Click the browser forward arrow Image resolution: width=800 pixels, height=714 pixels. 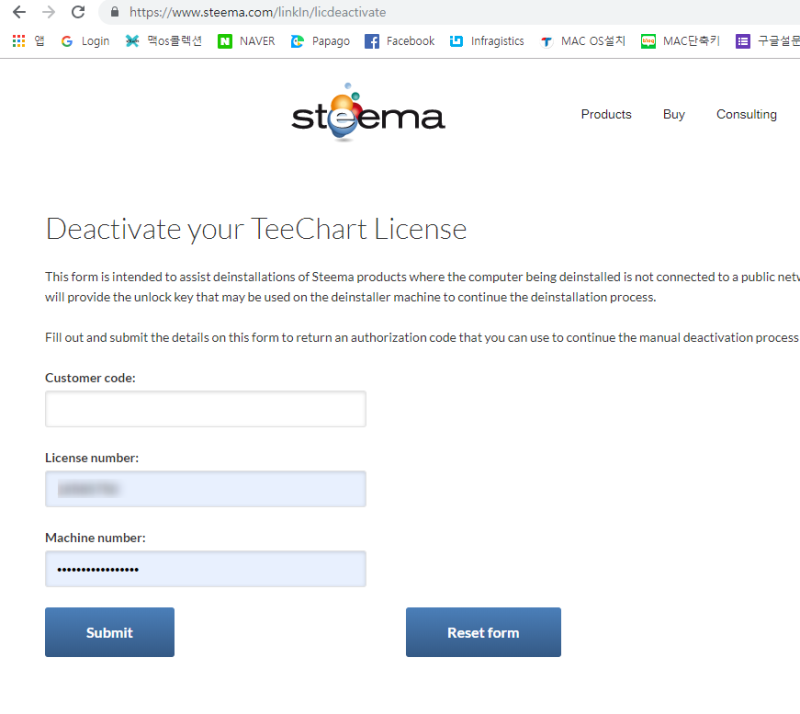point(48,13)
